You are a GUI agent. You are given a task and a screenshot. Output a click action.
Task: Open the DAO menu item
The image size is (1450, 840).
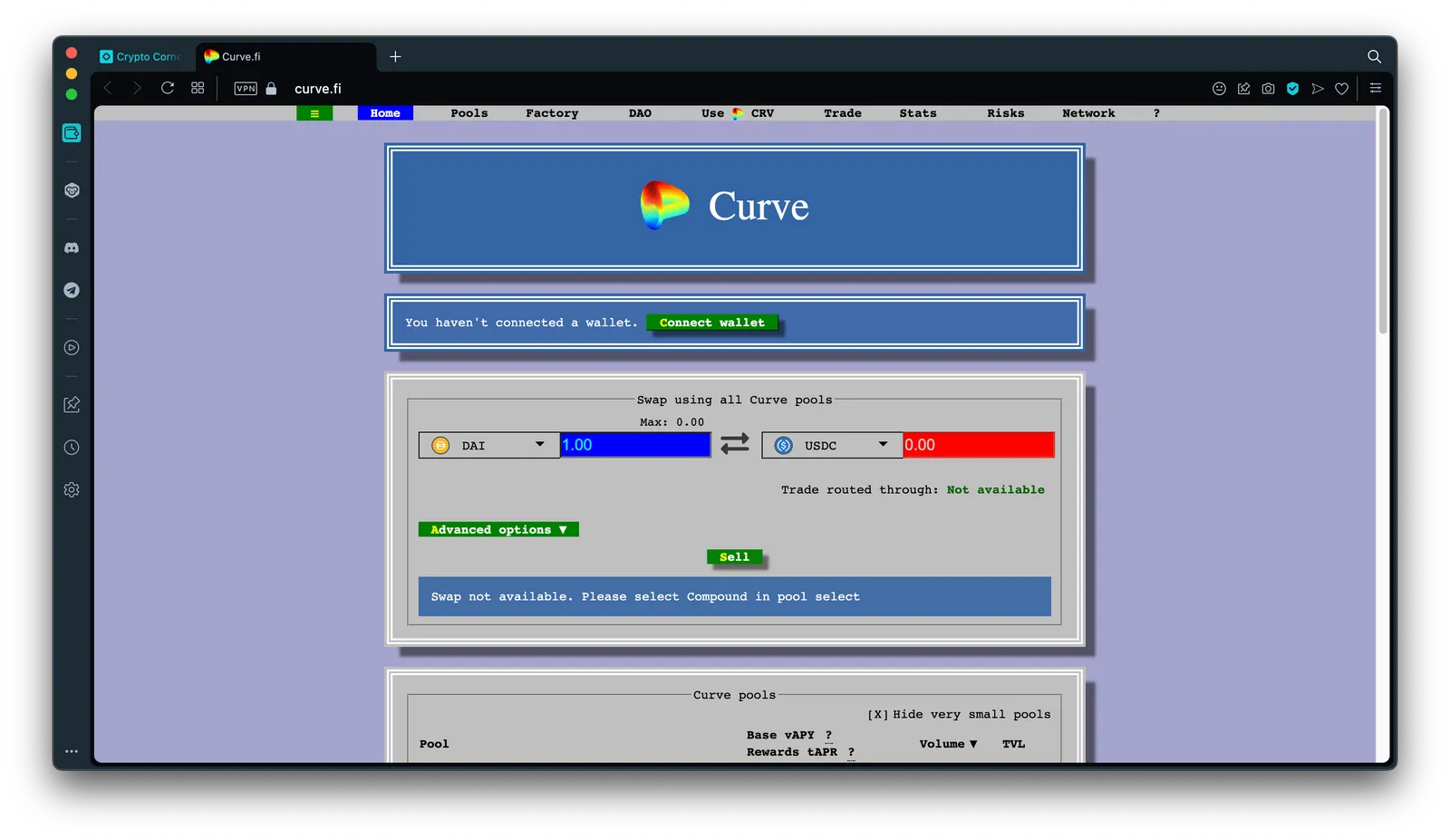click(x=640, y=113)
